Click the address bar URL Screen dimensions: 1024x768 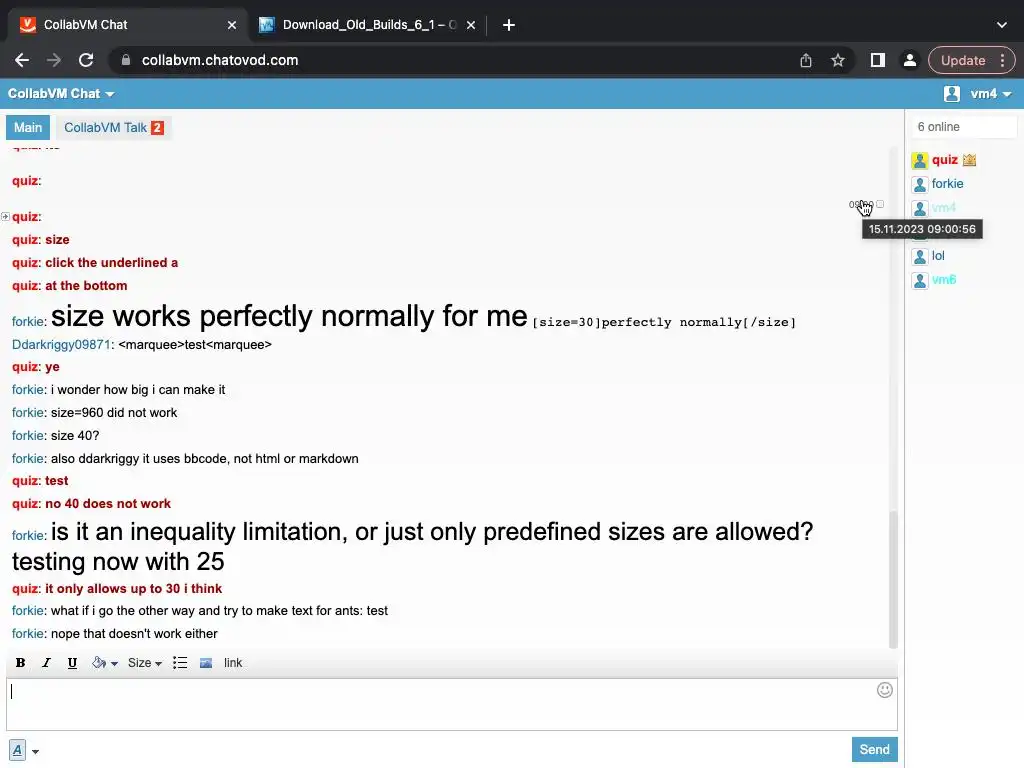220,60
